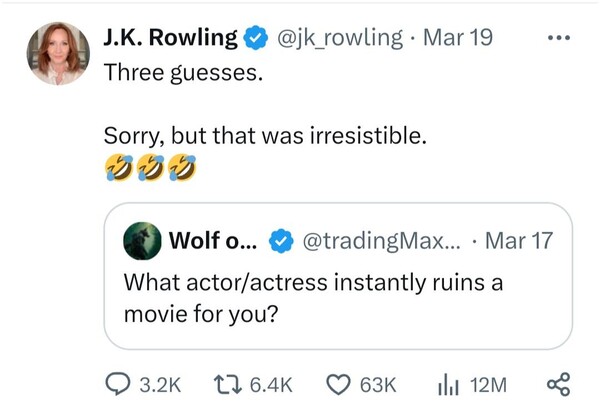
Task: Click J.K. Rowling's blue verified badge
Action: pyautogui.click(x=256, y=38)
